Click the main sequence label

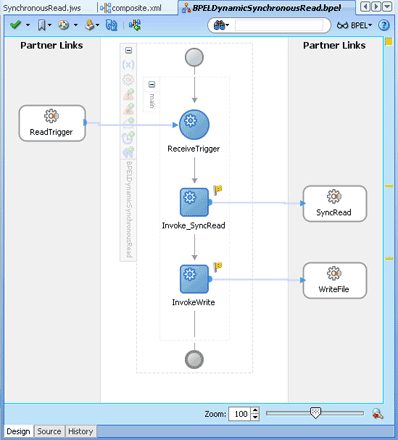[152, 101]
